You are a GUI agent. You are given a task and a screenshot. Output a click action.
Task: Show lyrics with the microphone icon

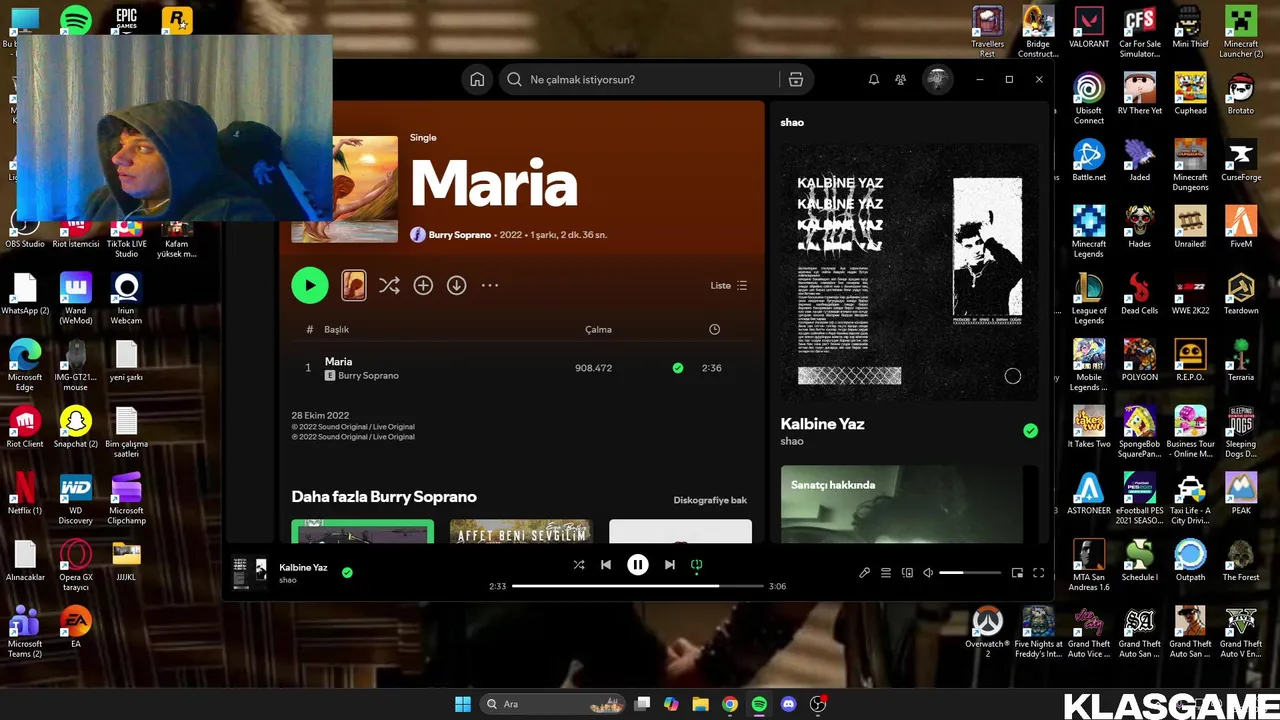click(865, 573)
